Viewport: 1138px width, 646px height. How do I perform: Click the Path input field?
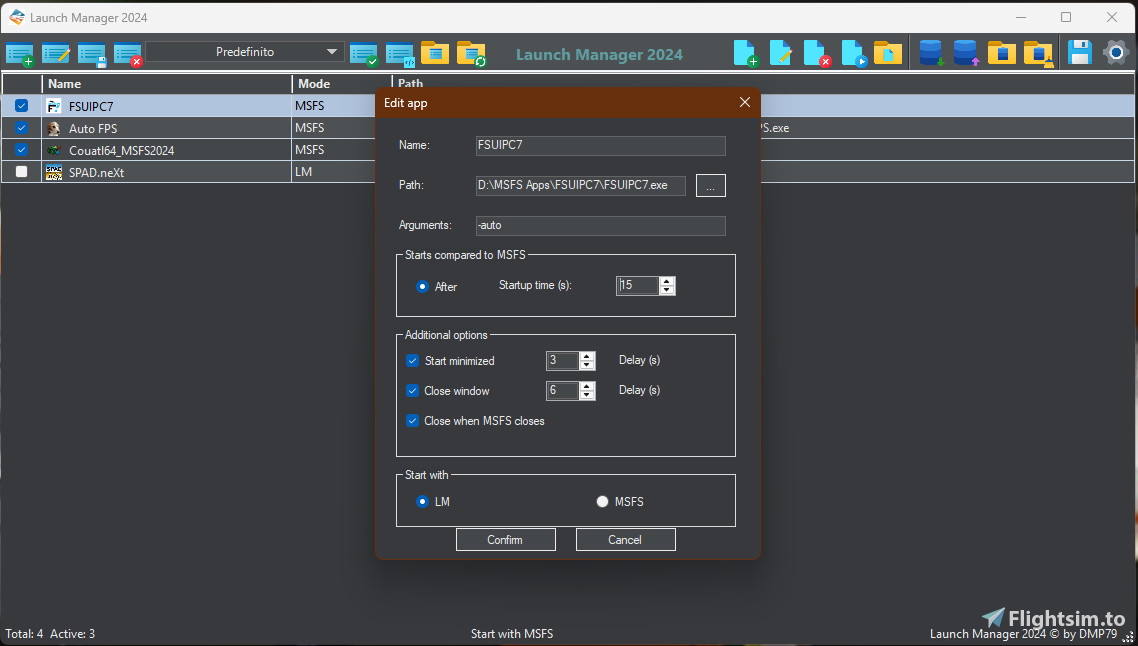point(581,185)
